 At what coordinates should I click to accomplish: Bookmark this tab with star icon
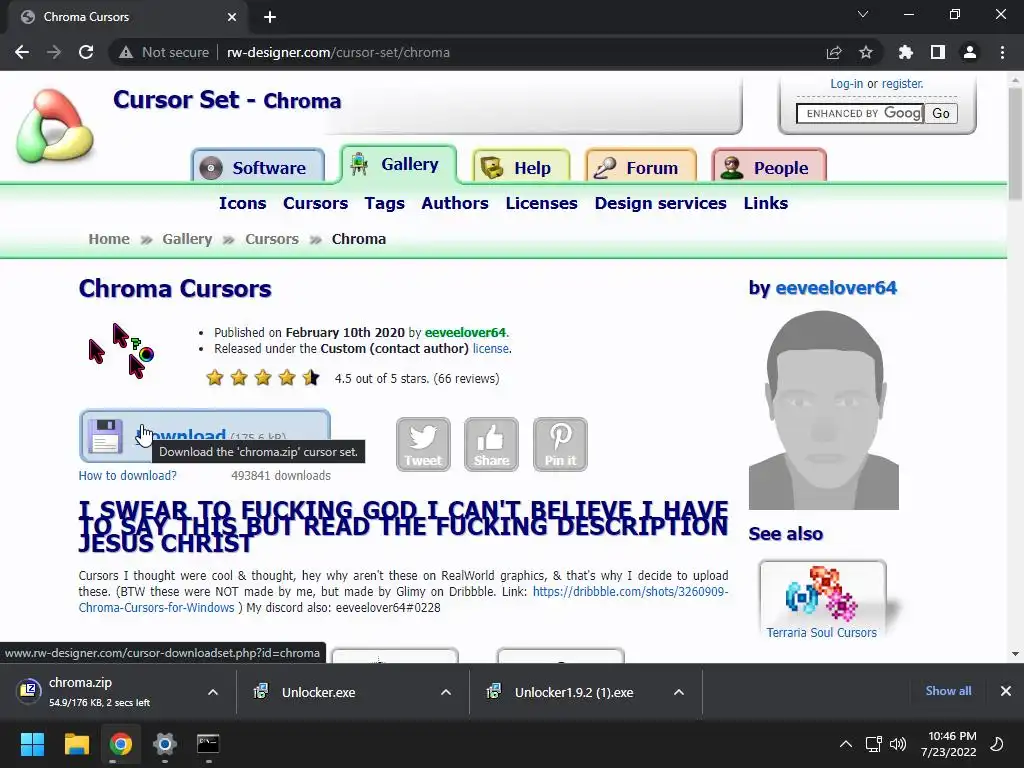coord(866,52)
